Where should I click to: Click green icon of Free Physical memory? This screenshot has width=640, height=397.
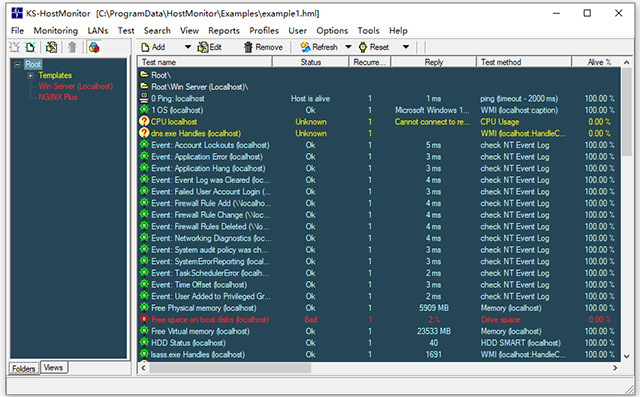tap(144, 308)
